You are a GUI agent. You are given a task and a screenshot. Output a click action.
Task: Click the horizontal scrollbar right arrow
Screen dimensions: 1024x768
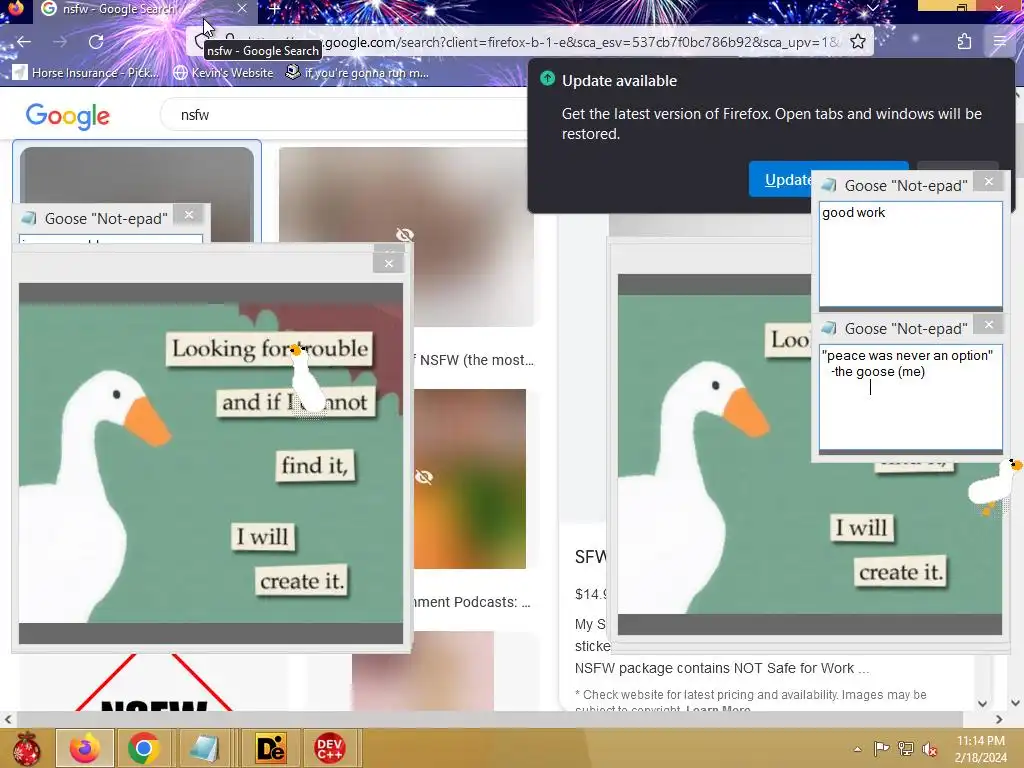999,719
